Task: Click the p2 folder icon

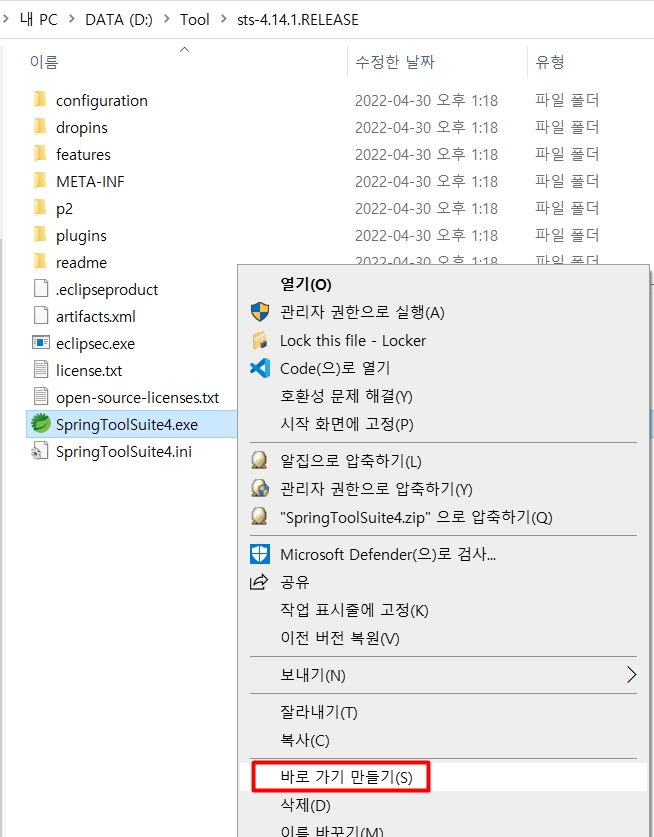Action: 40,208
